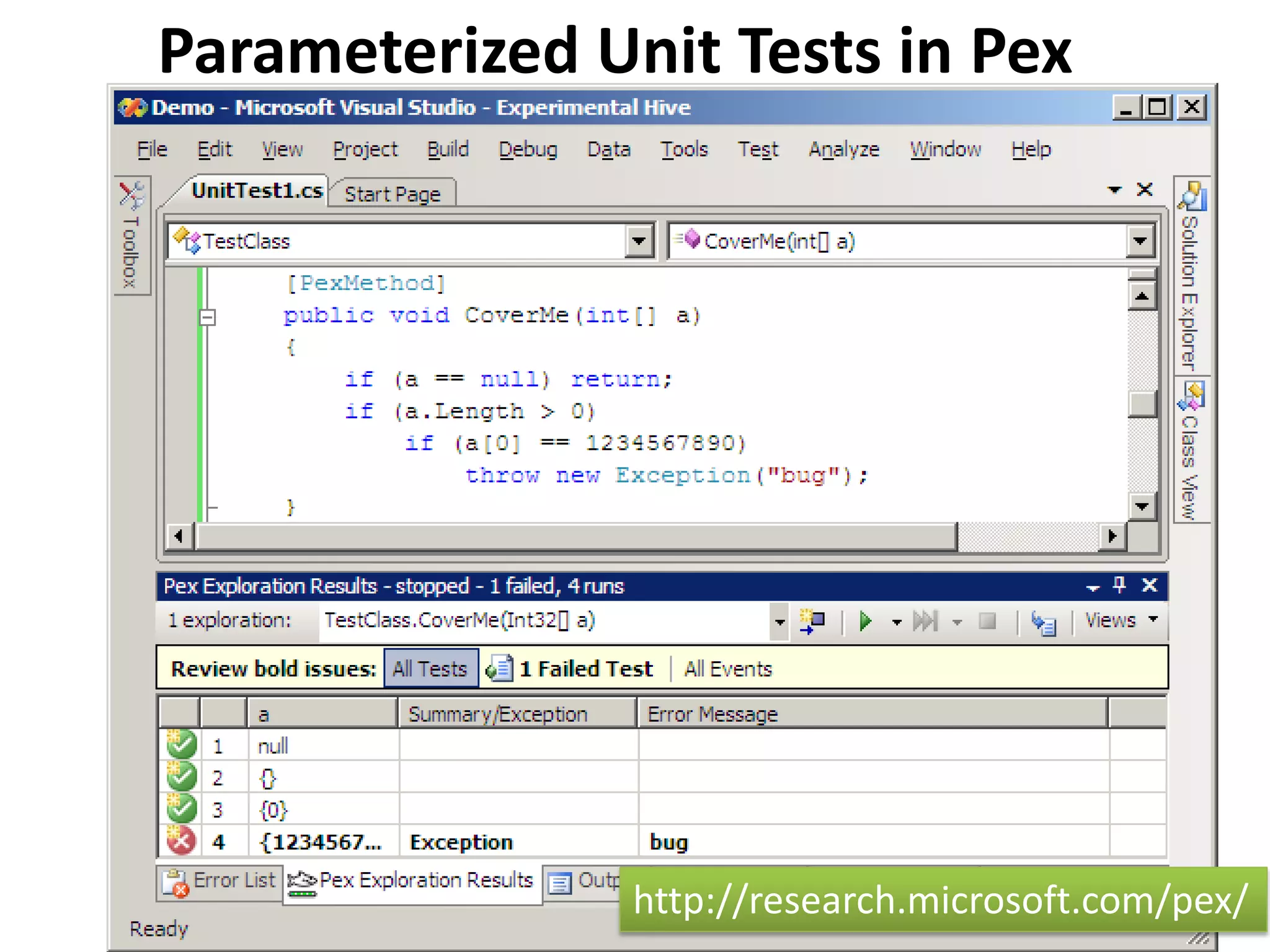
Task: Click the code editor scroll up arrow
Action: [1142, 296]
